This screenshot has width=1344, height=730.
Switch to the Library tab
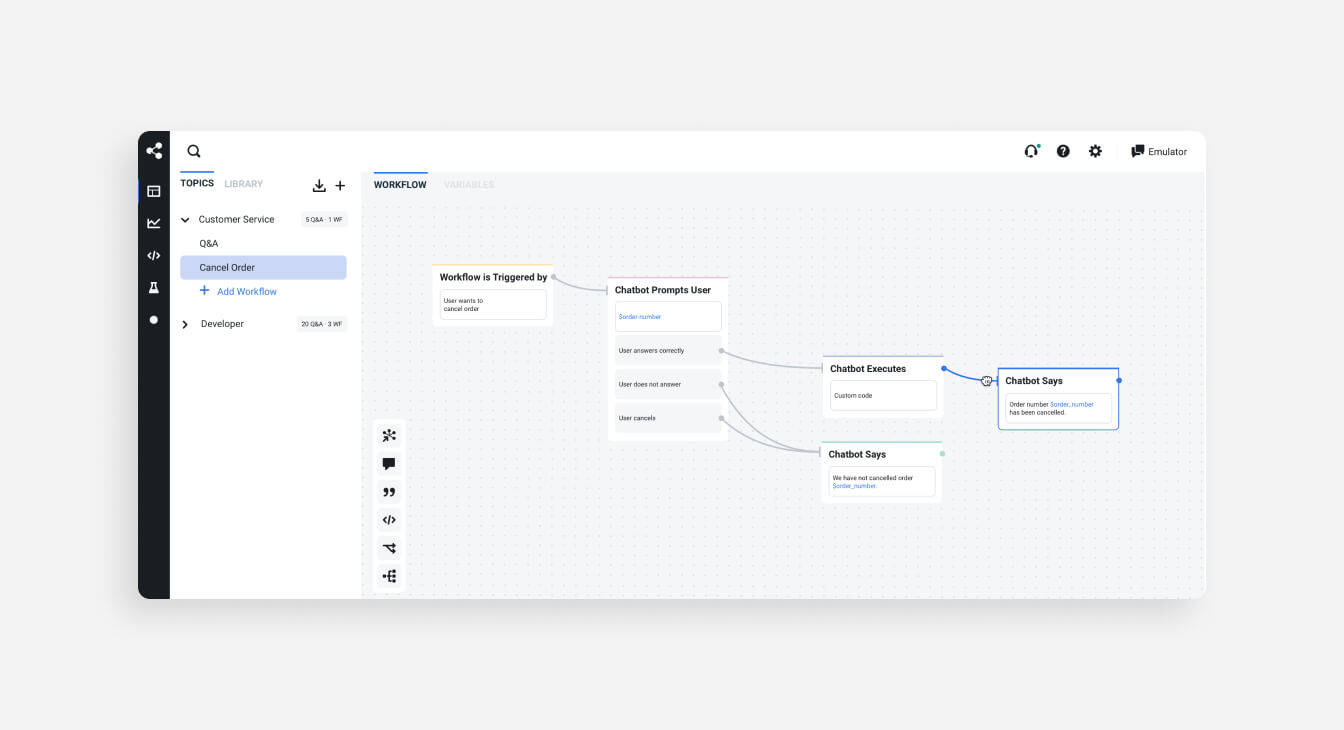(243, 184)
